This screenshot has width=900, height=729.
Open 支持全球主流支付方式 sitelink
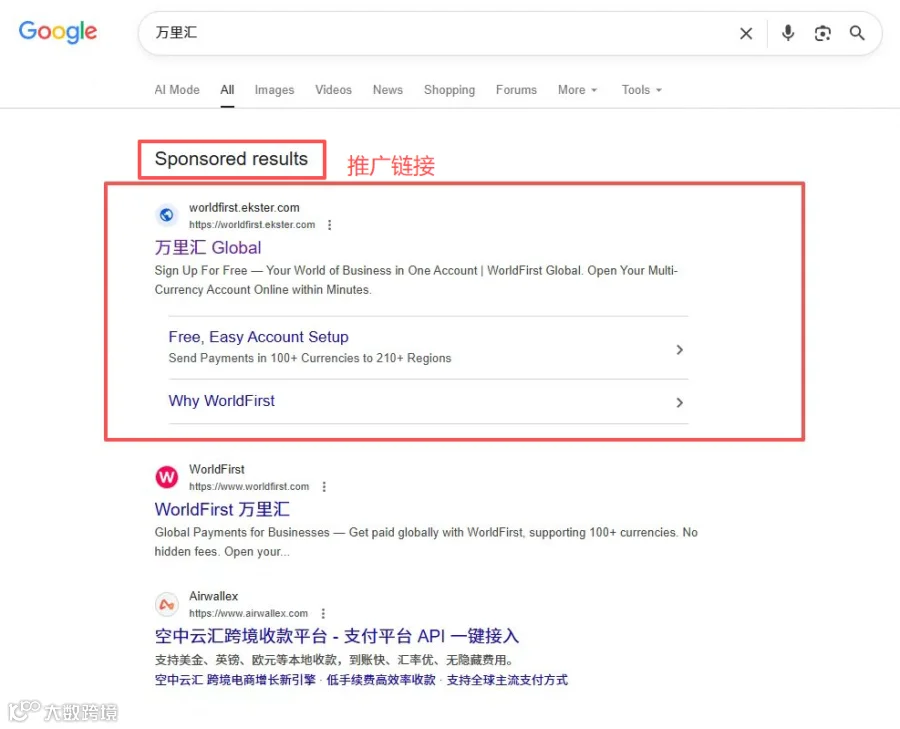(x=507, y=680)
